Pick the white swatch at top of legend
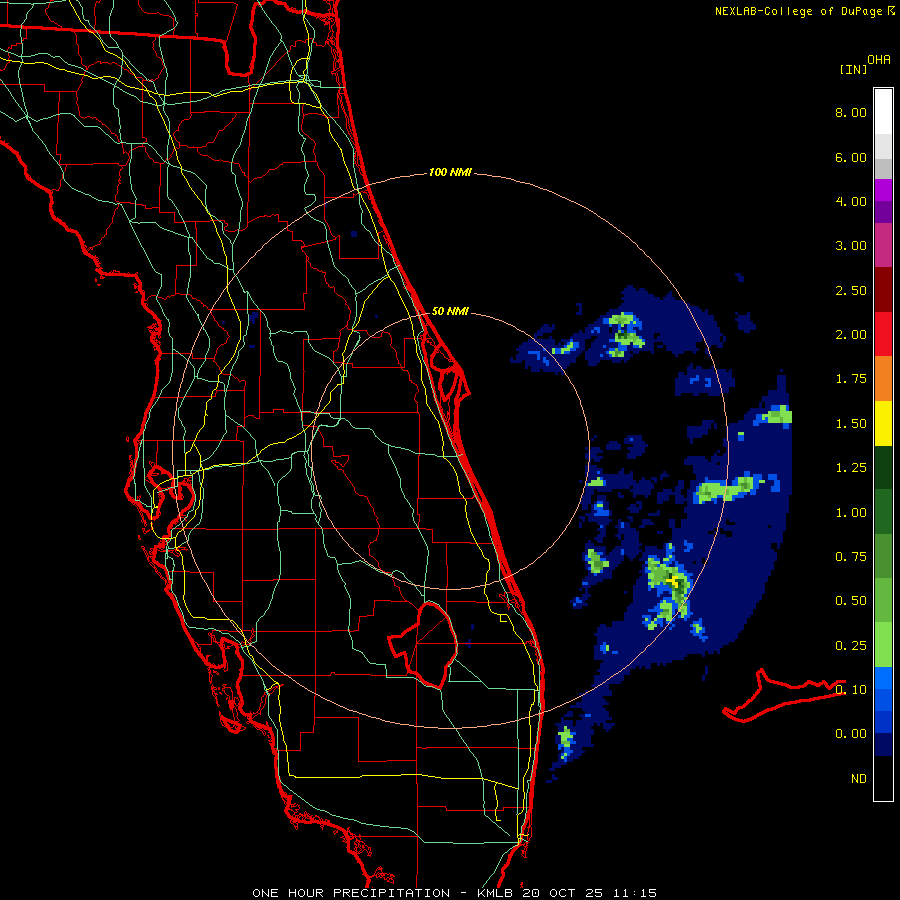Viewport: 900px width, 900px height. pos(883,112)
